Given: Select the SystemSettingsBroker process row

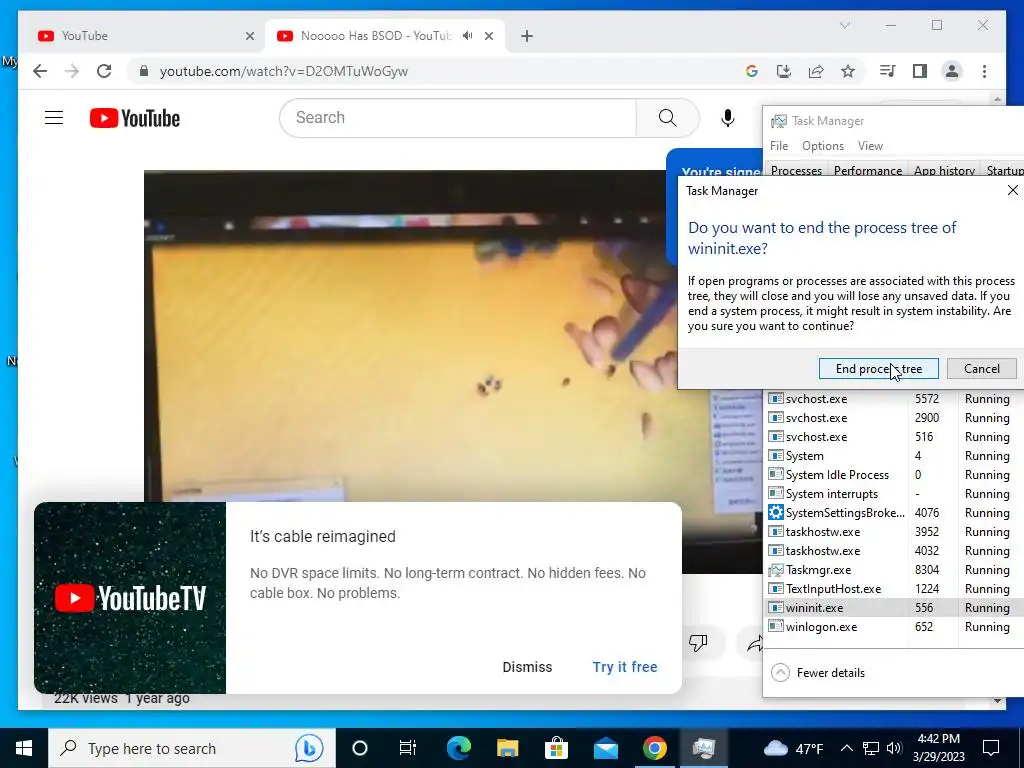Looking at the screenshot, I should 893,513.
